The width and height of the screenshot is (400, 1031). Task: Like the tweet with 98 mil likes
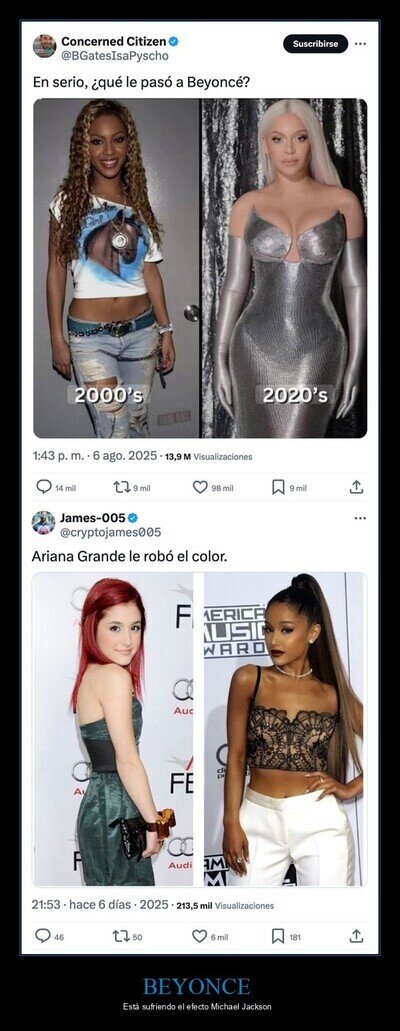click(199, 487)
